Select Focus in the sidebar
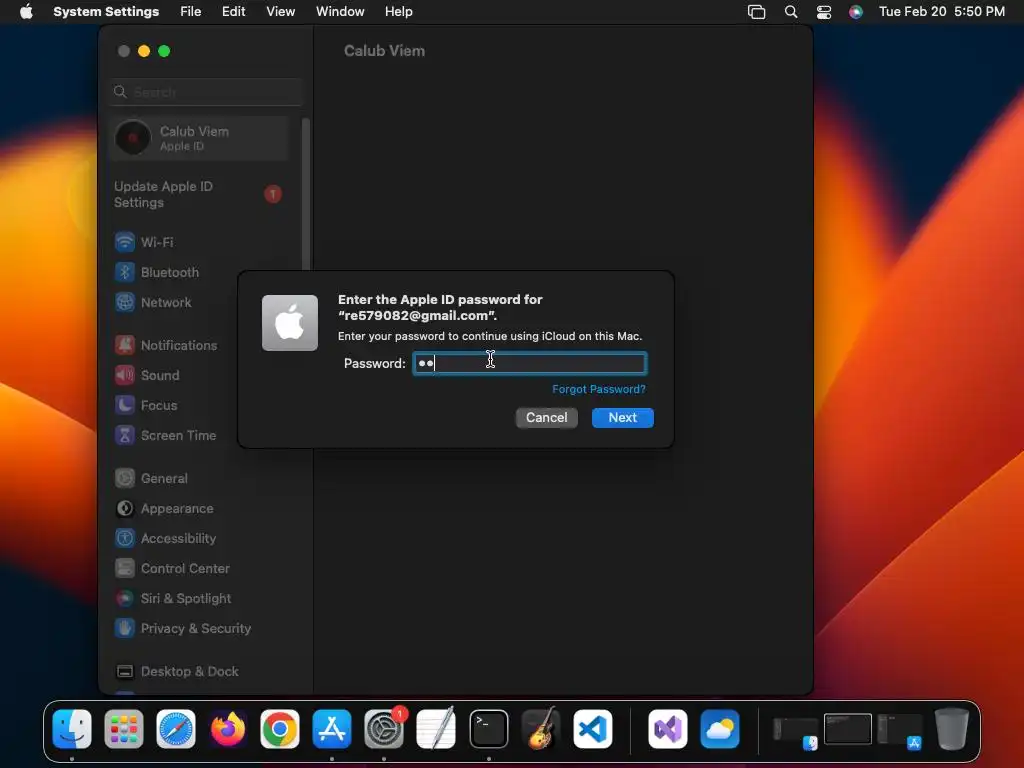Image resolution: width=1024 pixels, height=768 pixels. point(146,406)
